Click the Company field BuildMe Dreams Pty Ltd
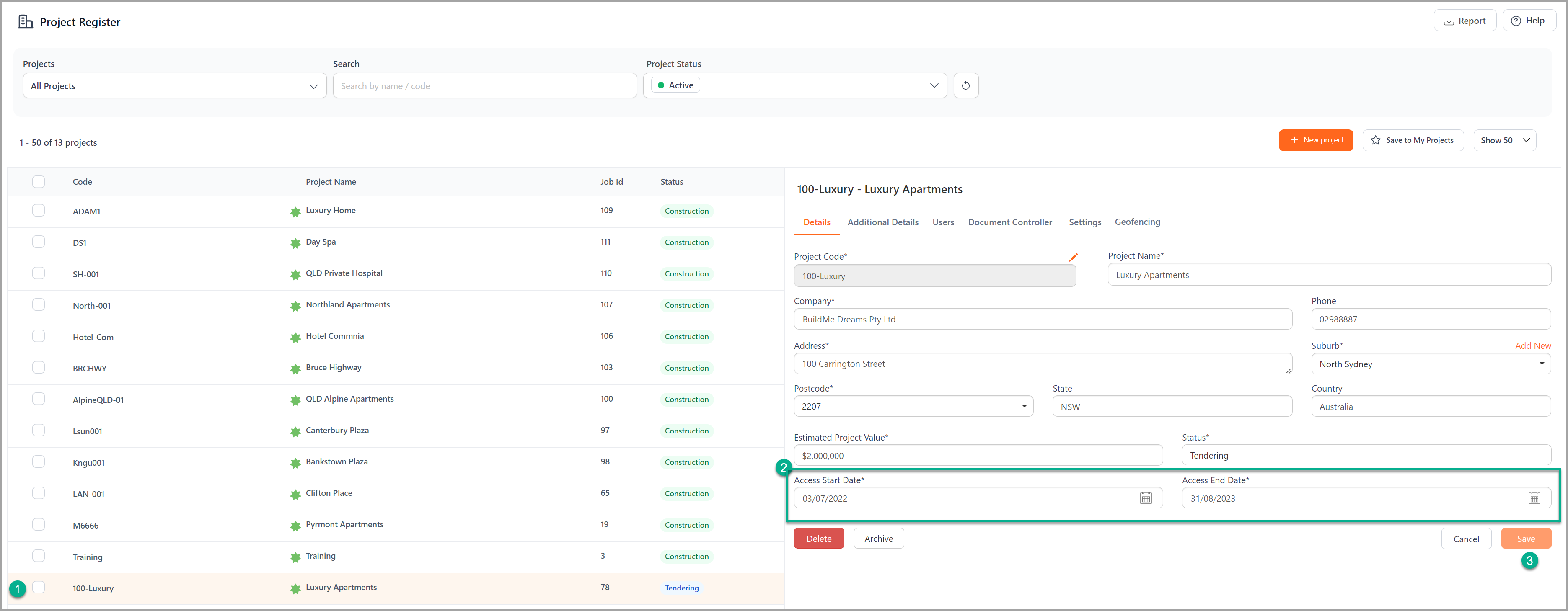The width and height of the screenshot is (1568, 611). 1043,320
